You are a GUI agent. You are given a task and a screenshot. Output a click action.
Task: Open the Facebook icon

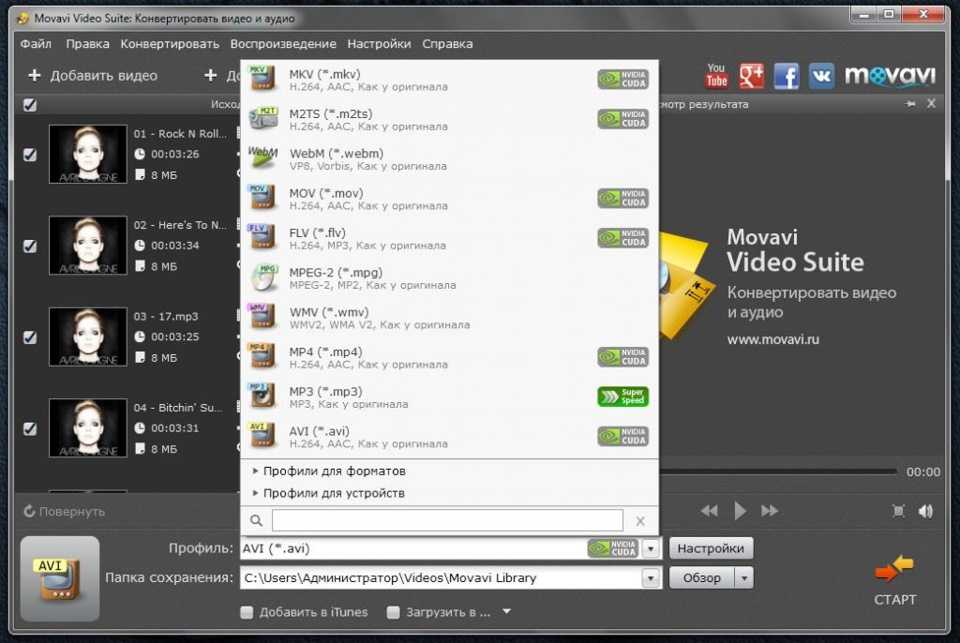(786, 76)
